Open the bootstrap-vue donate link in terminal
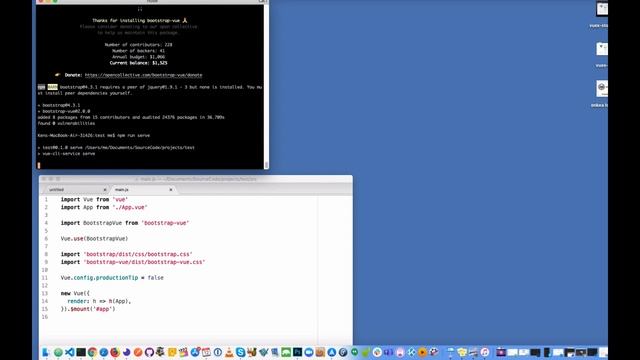This screenshot has width=640, height=360. click(x=143, y=75)
